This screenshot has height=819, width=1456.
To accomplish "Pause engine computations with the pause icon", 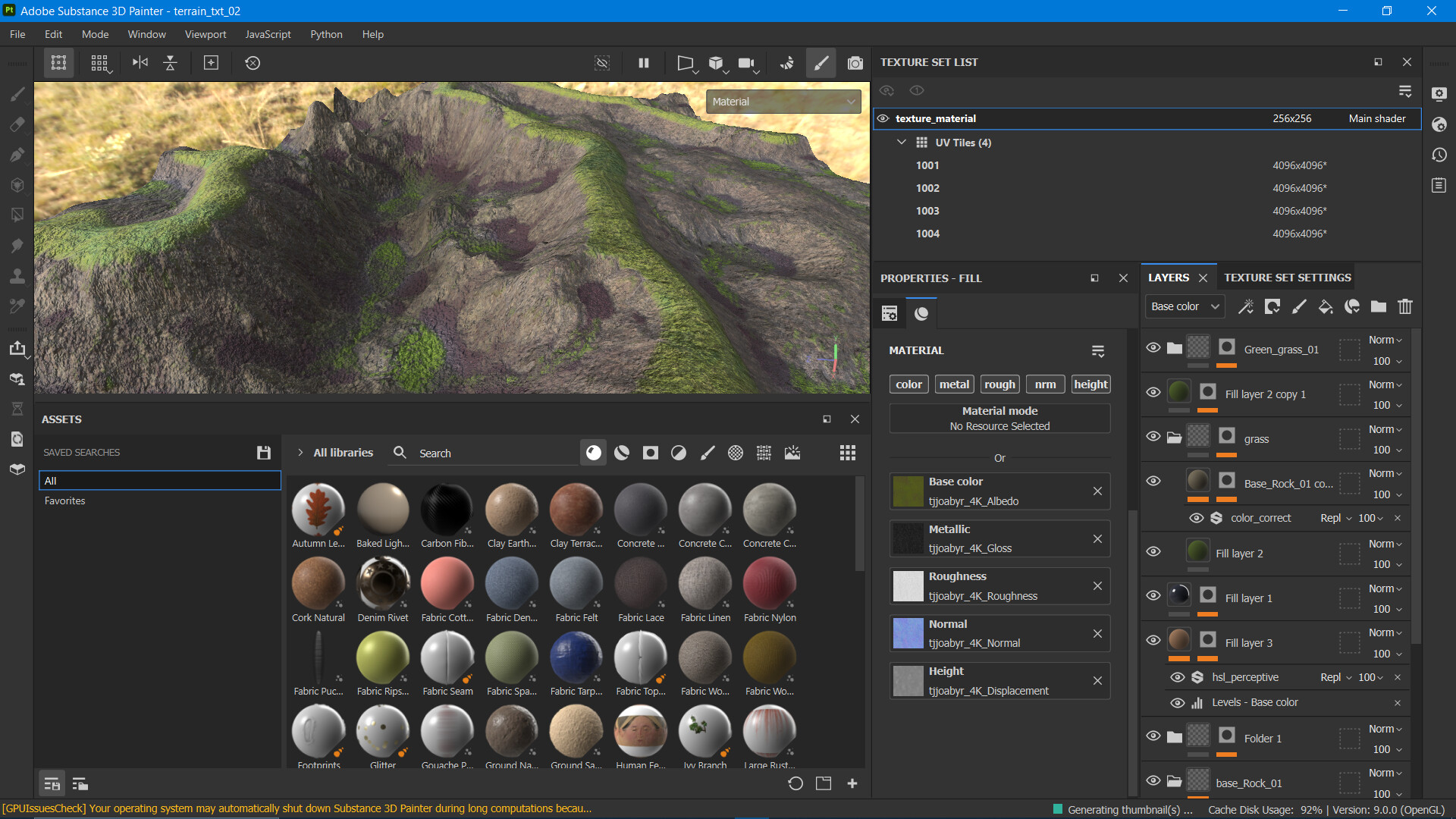I will [643, 63].
